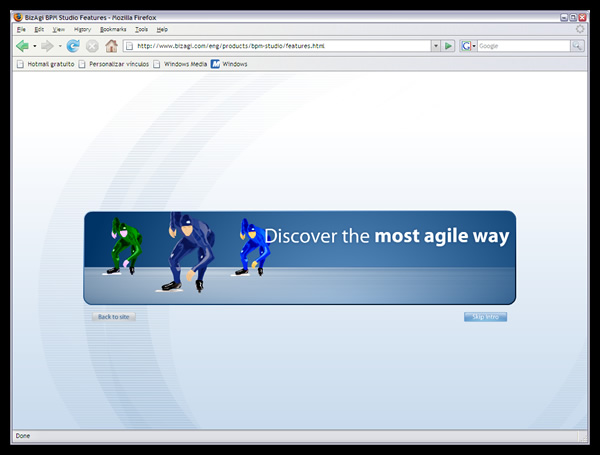Screen dimensions: 600x455
Task: Click the Skip intro button
Action: coord(485,317)
